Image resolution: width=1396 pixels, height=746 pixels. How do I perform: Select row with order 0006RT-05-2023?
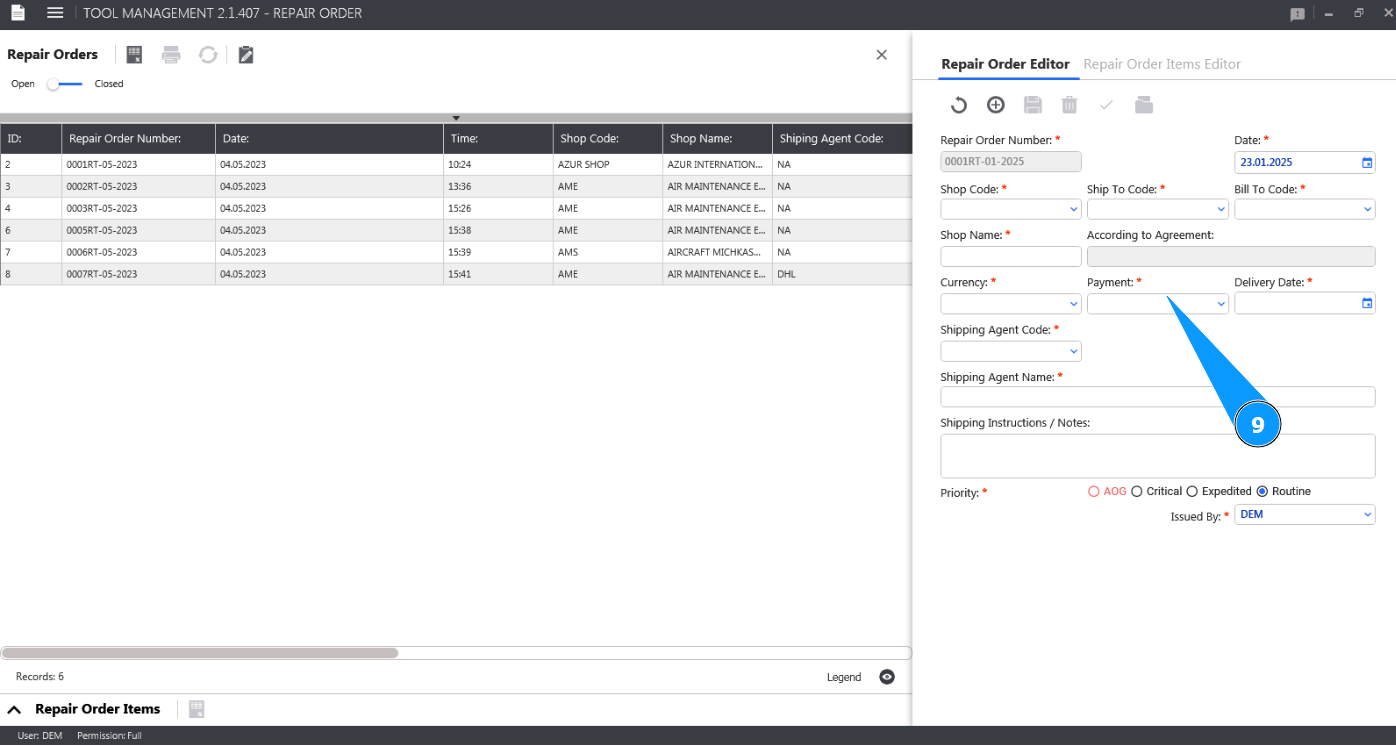point(456,252)
